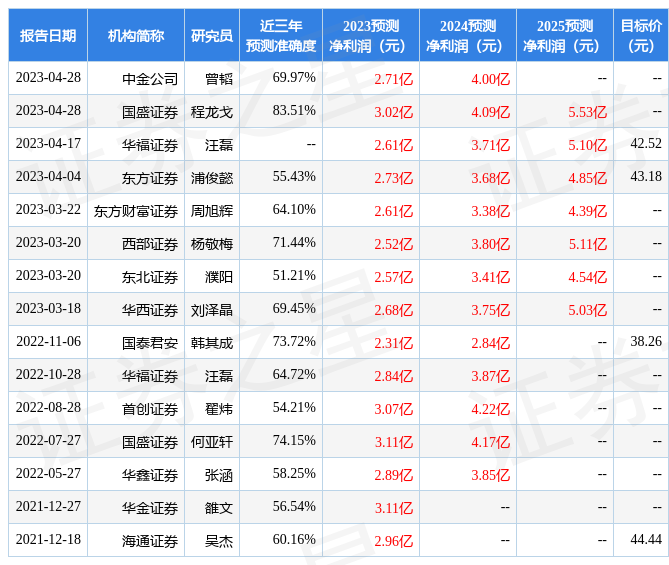The width and height of the screenshot is (669, 565).
Task: Click the 3.87亿 forecast value
Action: (x=491, y=376)
